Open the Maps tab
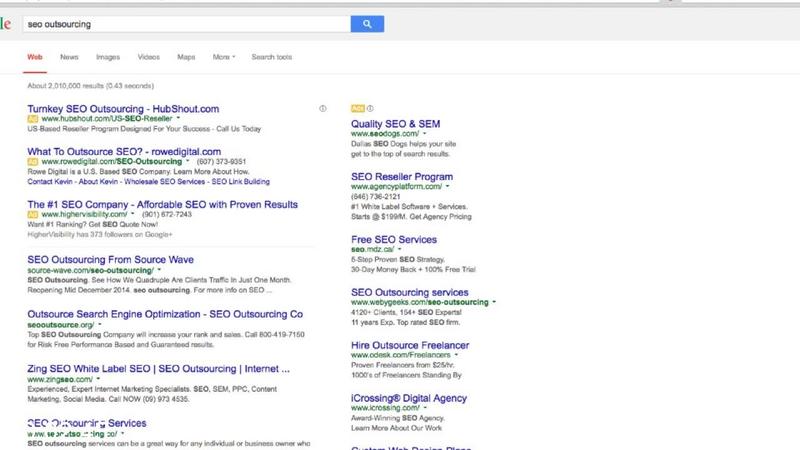 tap(186, 57)
